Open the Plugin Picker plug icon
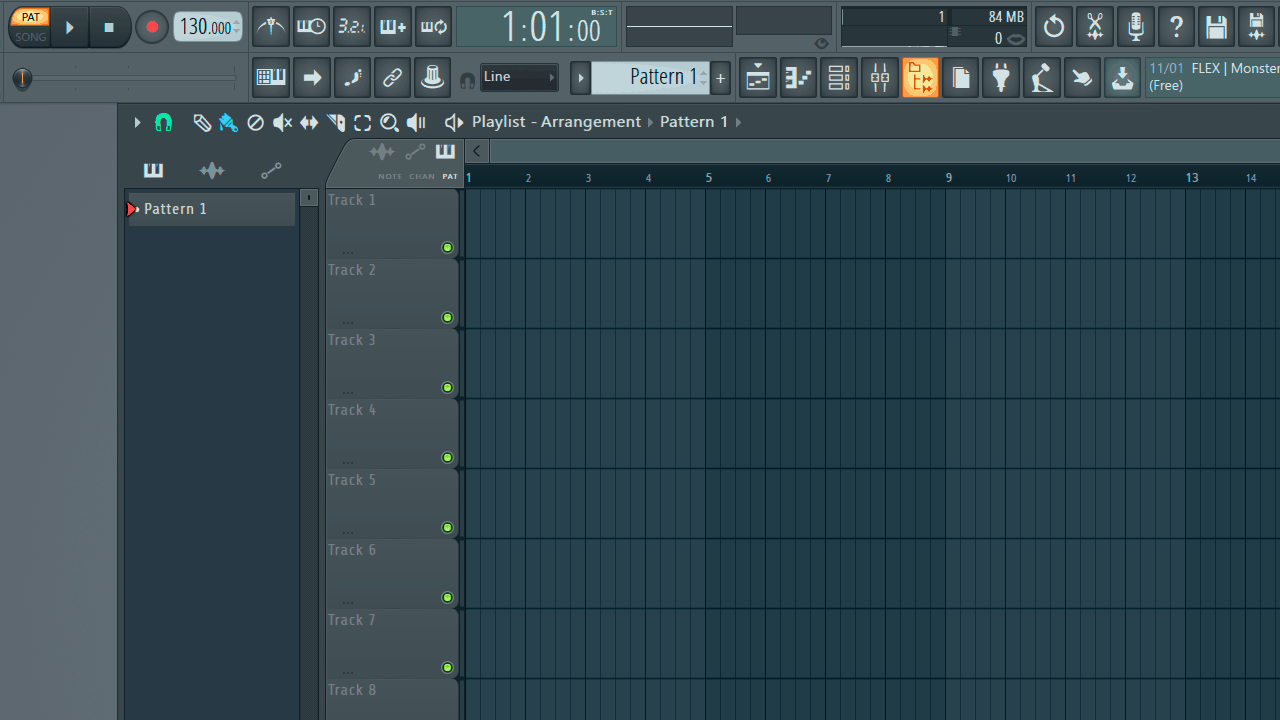Viewport: 1280px width, 720px height. click(1001, 77)
